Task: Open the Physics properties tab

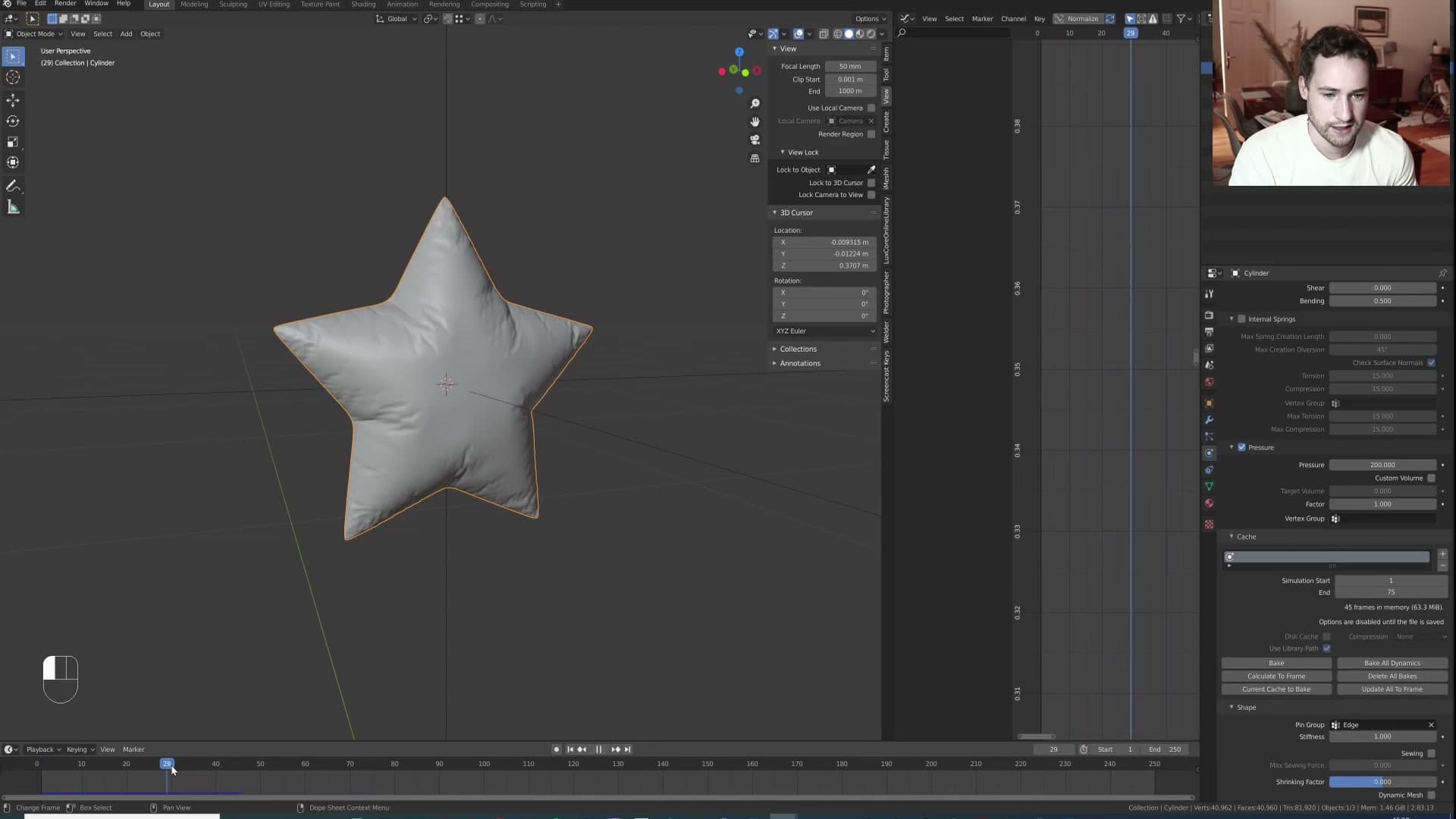Action: pos(1210,453)
